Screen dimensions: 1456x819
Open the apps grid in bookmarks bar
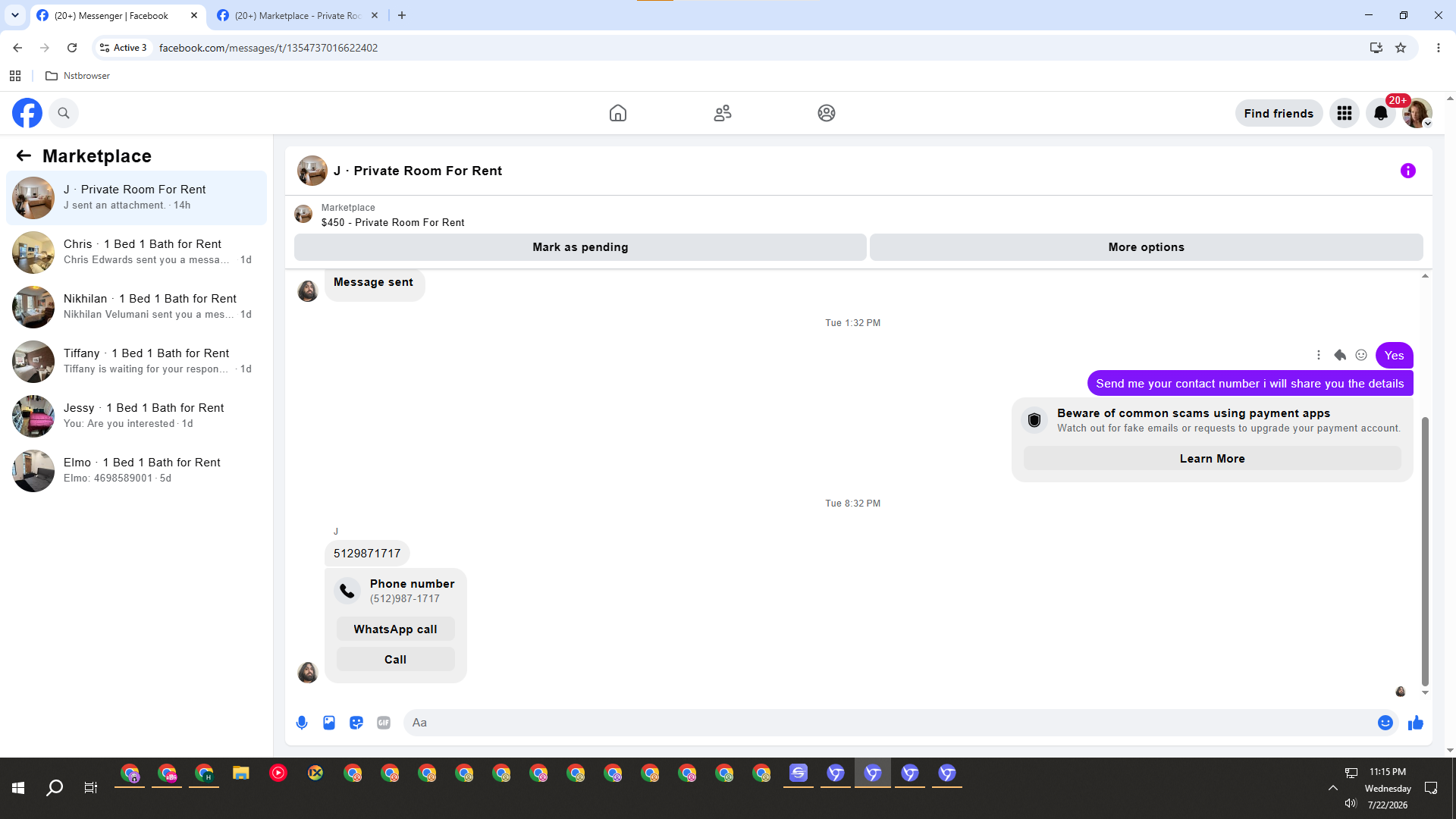[x=15, y=76]
